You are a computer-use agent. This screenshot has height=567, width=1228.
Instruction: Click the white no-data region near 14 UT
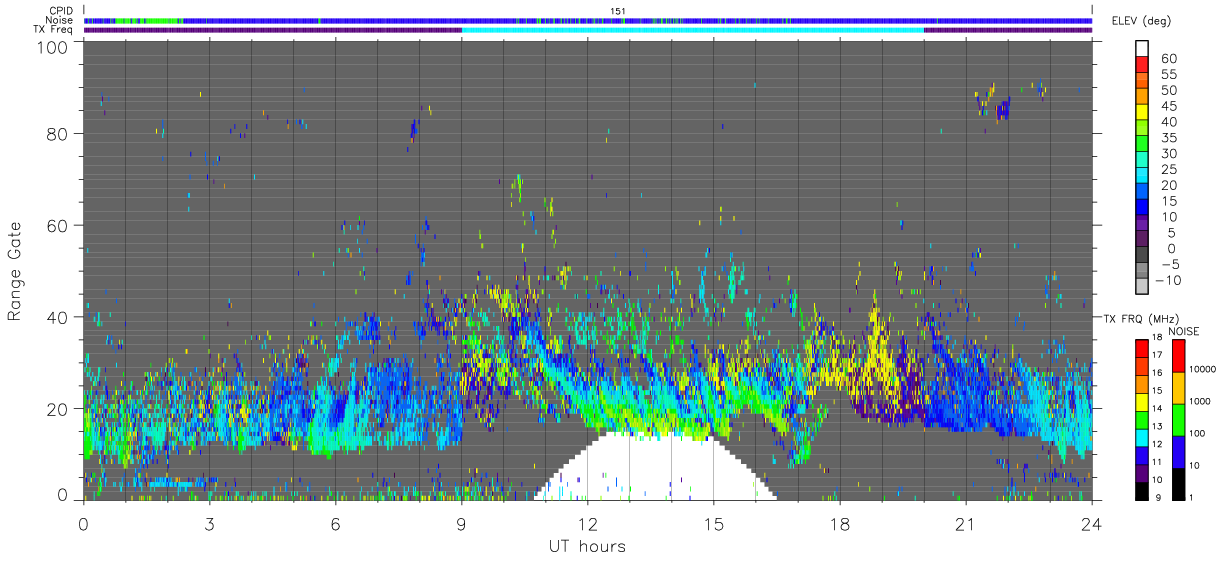point(655,468)
